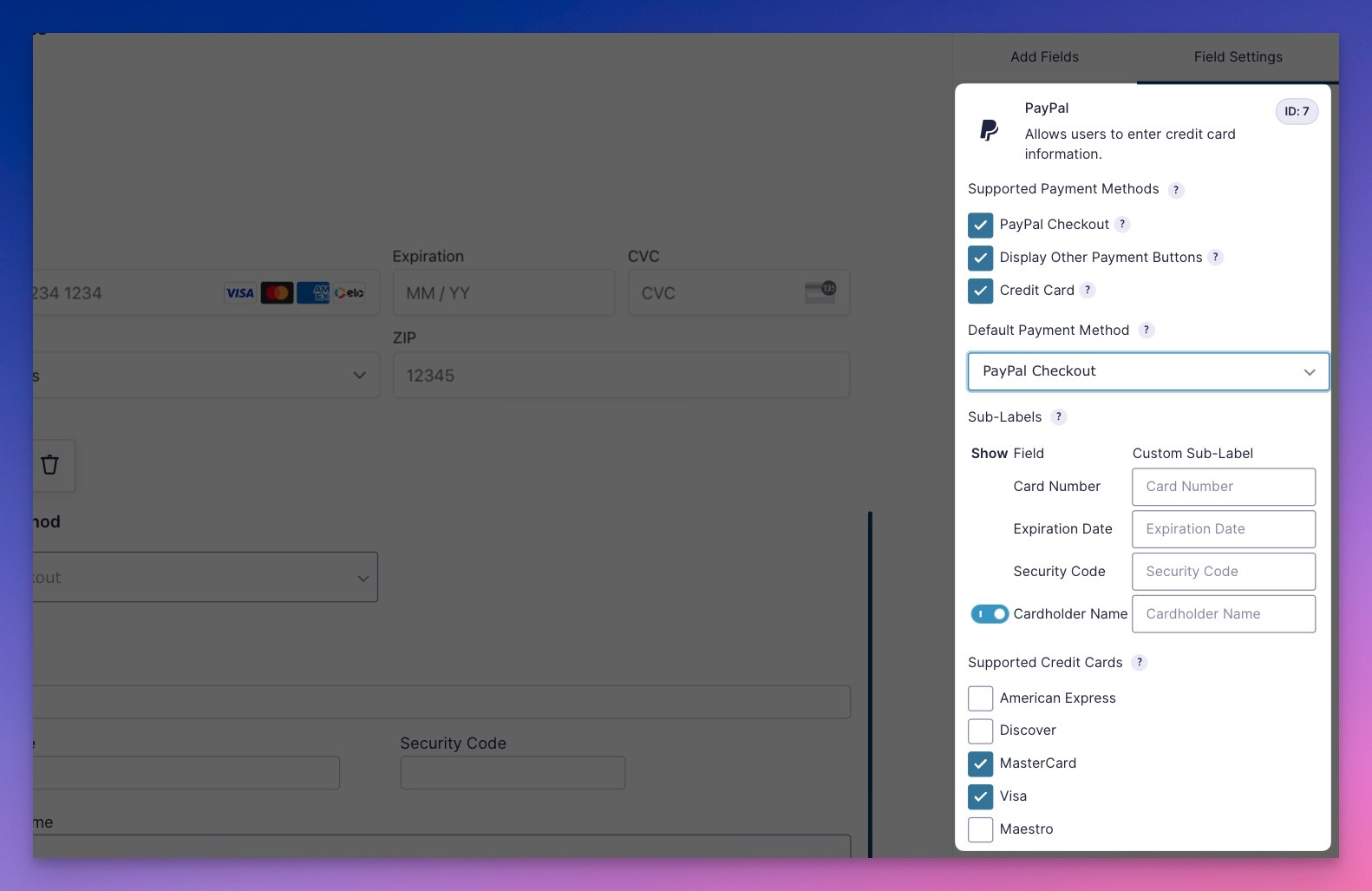Screen dimensions: 1372x891
Task: Enable Maestro card support
Action: click(x=980, y=829)
